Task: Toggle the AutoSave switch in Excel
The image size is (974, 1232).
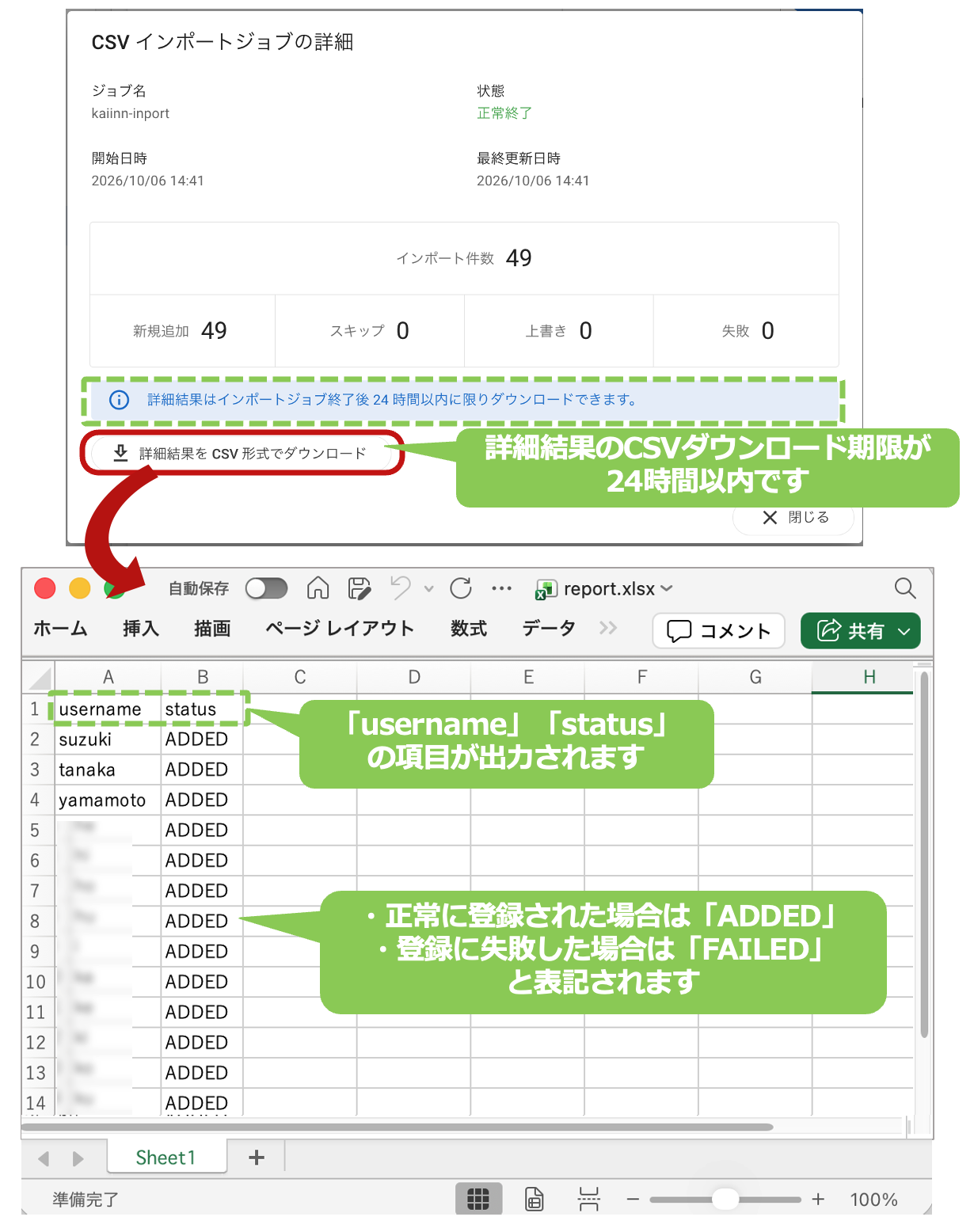Action: 266,588
